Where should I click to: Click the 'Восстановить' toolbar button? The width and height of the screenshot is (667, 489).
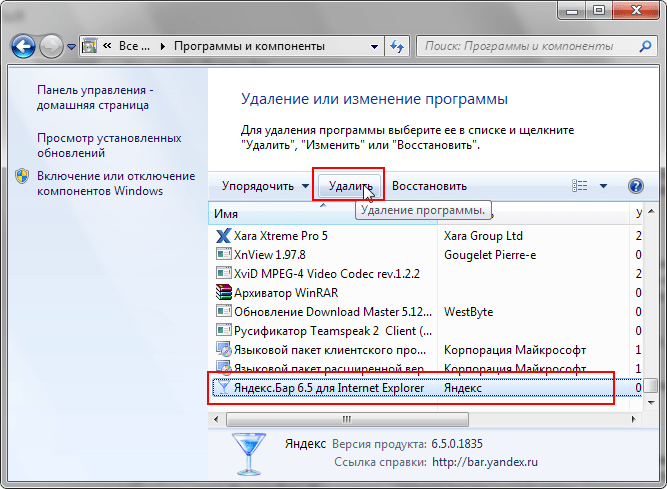coord(429,186)
